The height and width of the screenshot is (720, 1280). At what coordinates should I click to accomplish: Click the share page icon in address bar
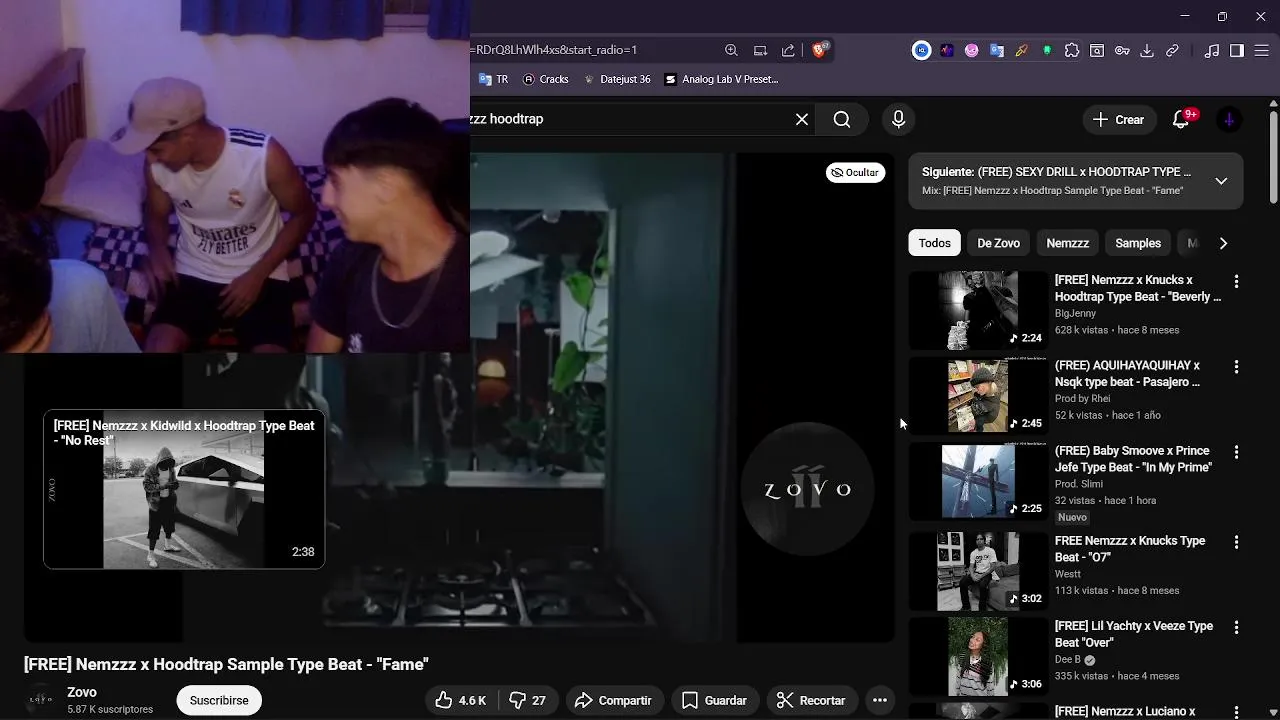coord(788,50)
